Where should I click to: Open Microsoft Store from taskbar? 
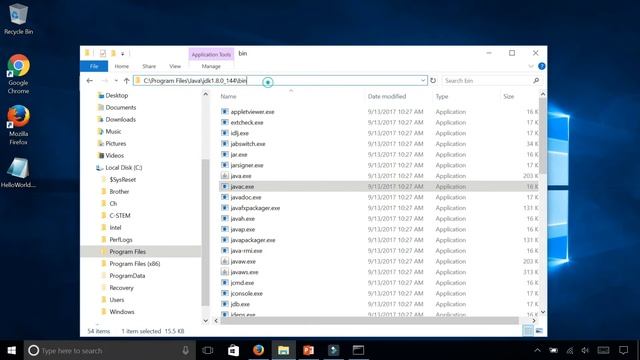[x=233, y=350]
